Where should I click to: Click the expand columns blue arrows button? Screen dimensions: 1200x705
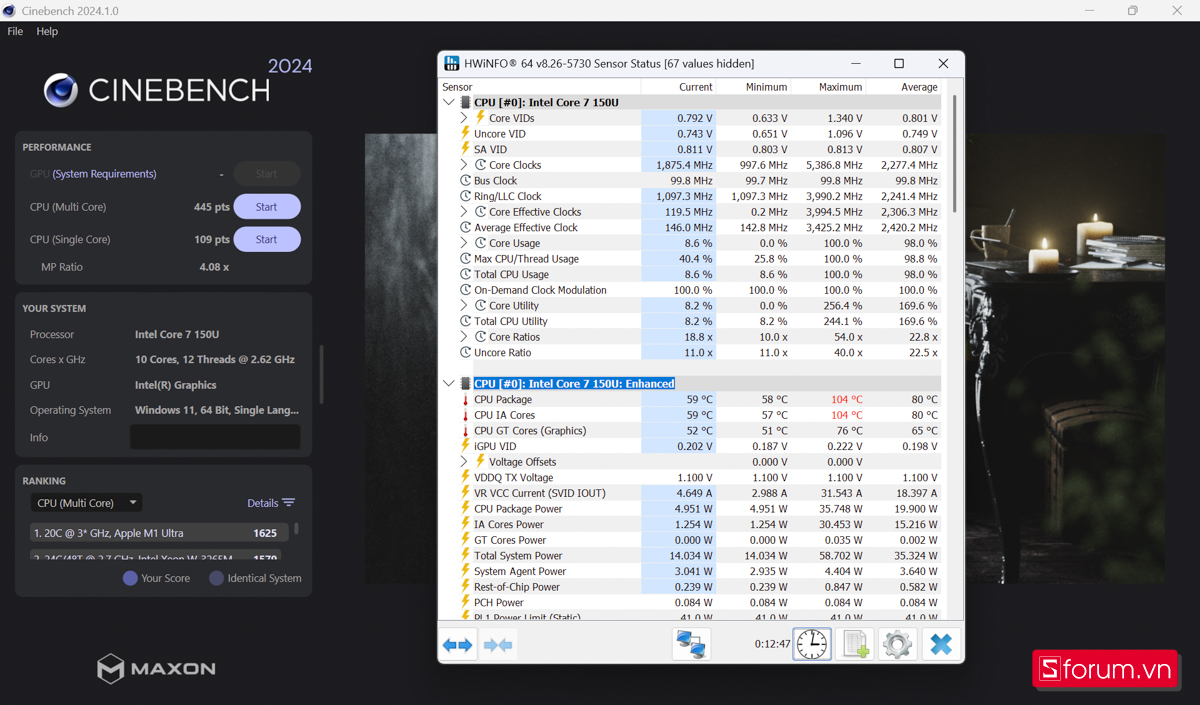457,645
